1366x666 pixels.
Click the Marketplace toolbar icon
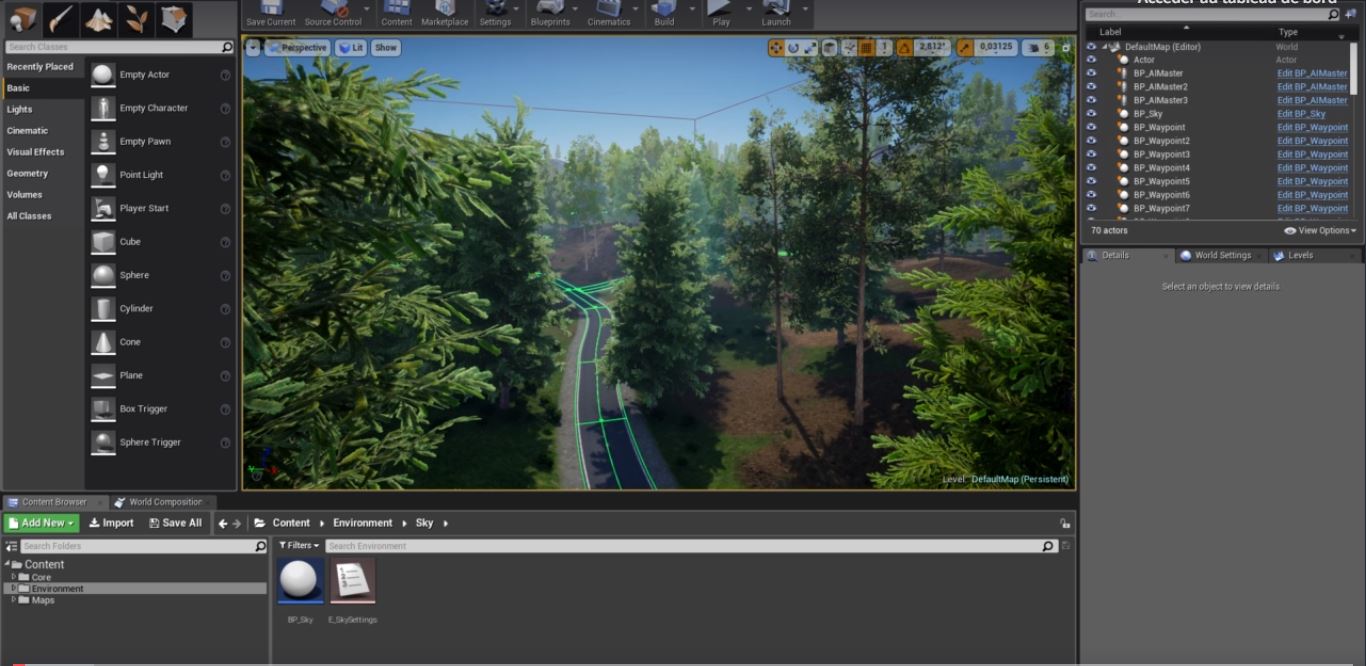point(445,13)
